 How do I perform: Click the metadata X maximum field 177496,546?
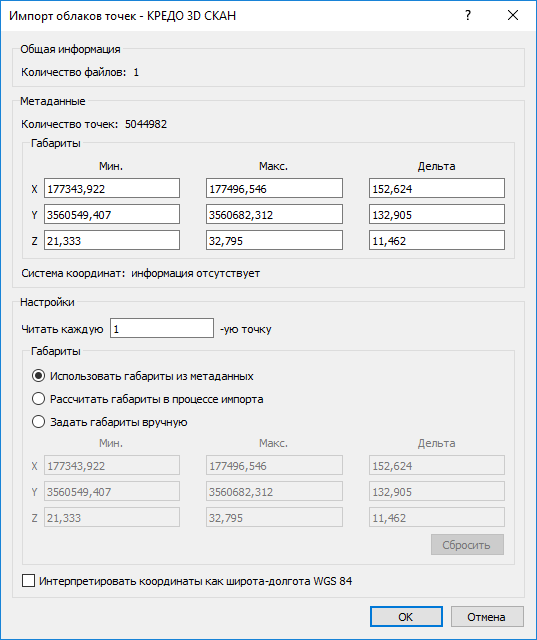[x=274, y=188]
